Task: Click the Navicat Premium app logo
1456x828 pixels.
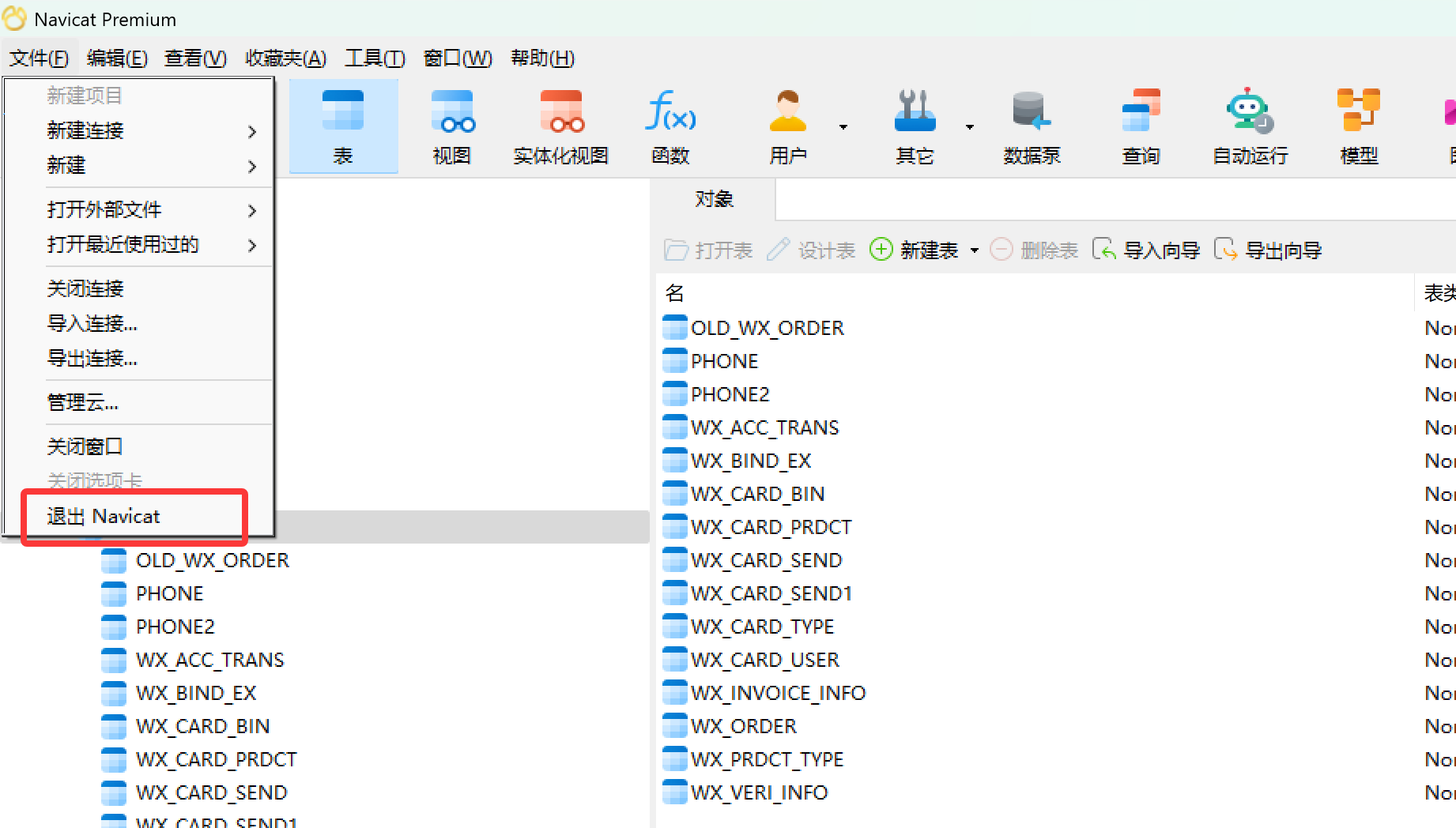Action: [14, 19]
